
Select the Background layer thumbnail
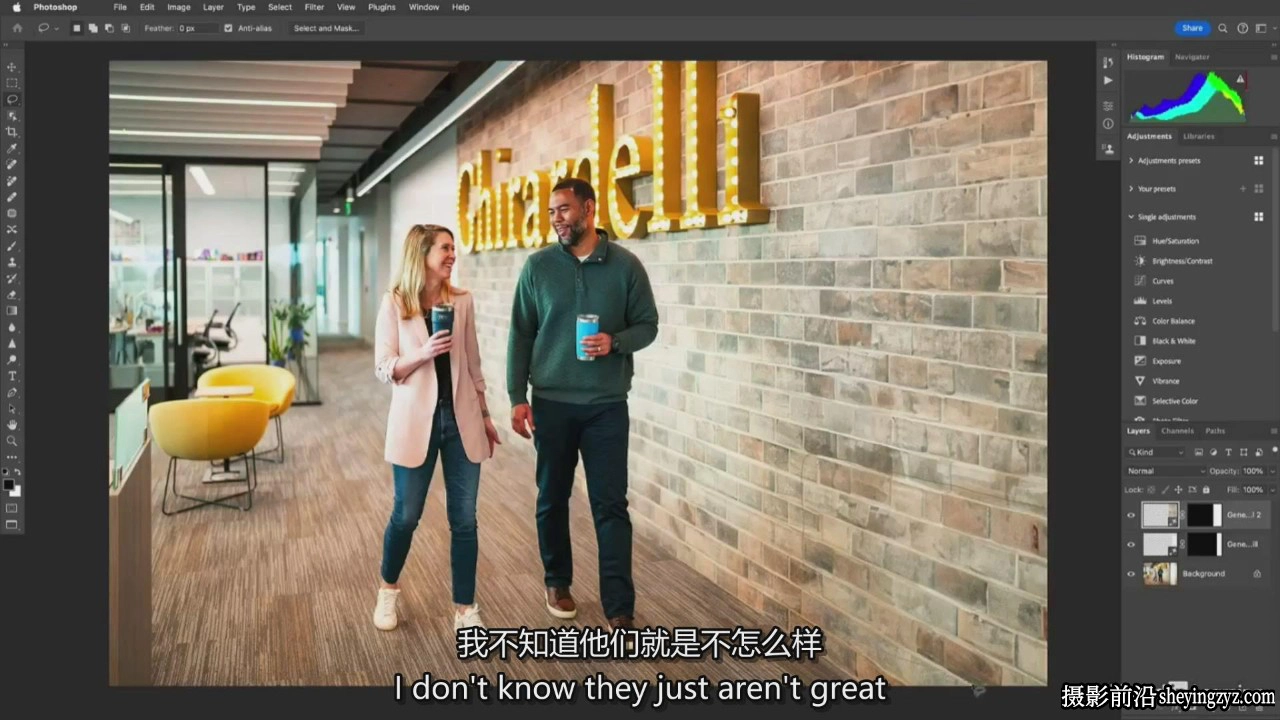(1160, 574)
